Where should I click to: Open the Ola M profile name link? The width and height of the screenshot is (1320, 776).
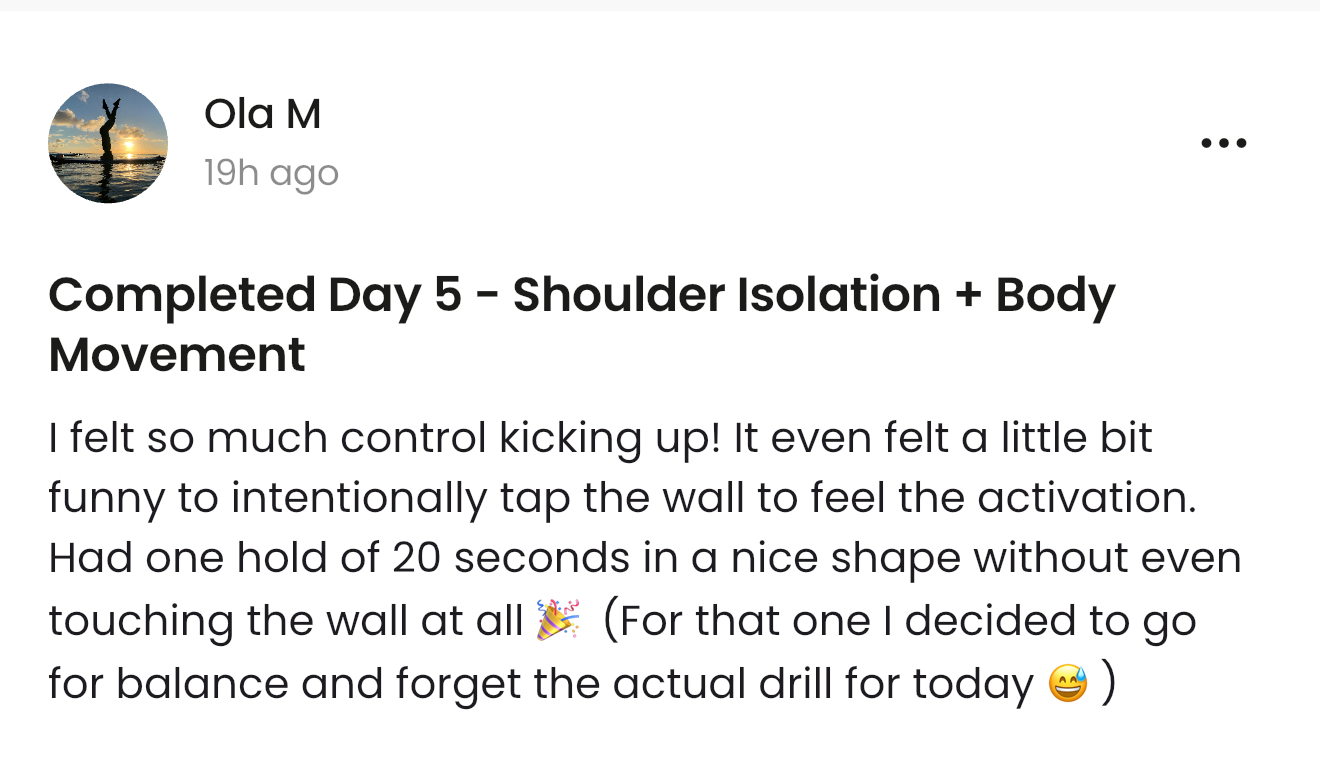[262, 114]
